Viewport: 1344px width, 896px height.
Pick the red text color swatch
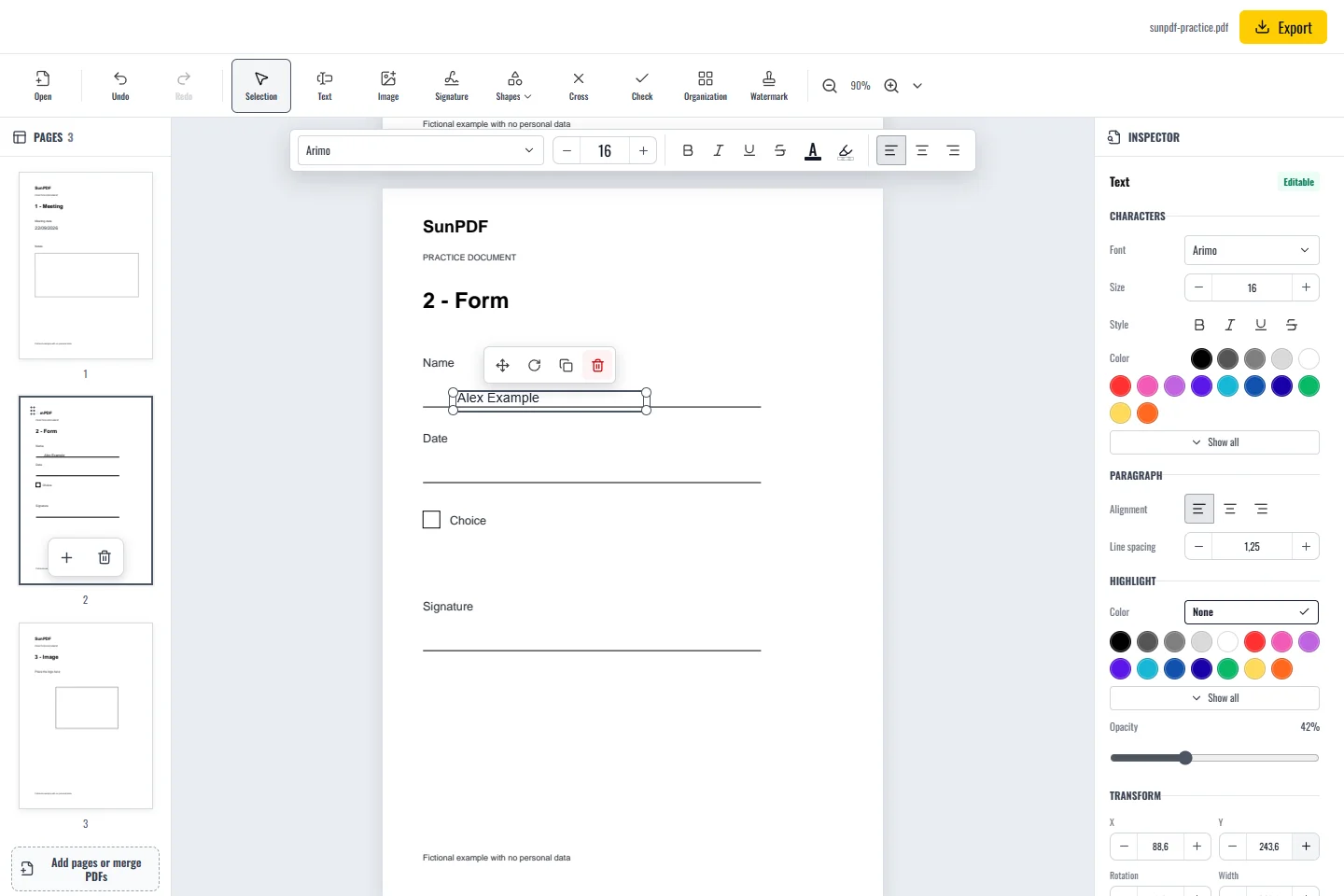(x=1120, y=385)
